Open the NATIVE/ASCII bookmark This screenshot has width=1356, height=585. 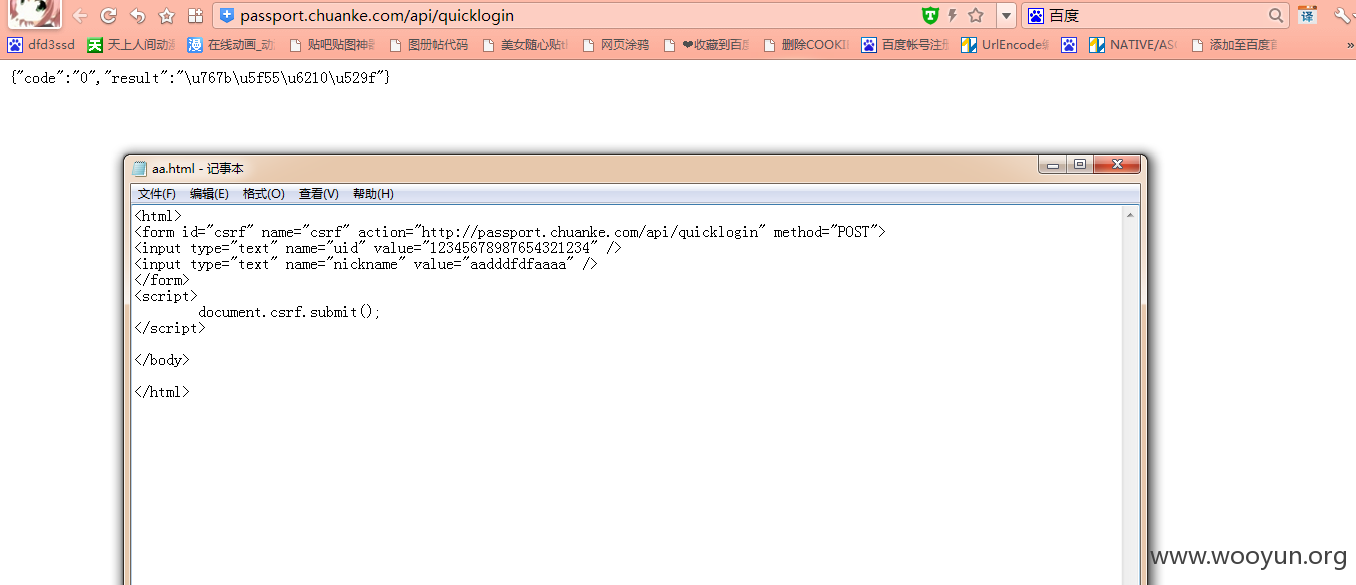[1133, 45]
